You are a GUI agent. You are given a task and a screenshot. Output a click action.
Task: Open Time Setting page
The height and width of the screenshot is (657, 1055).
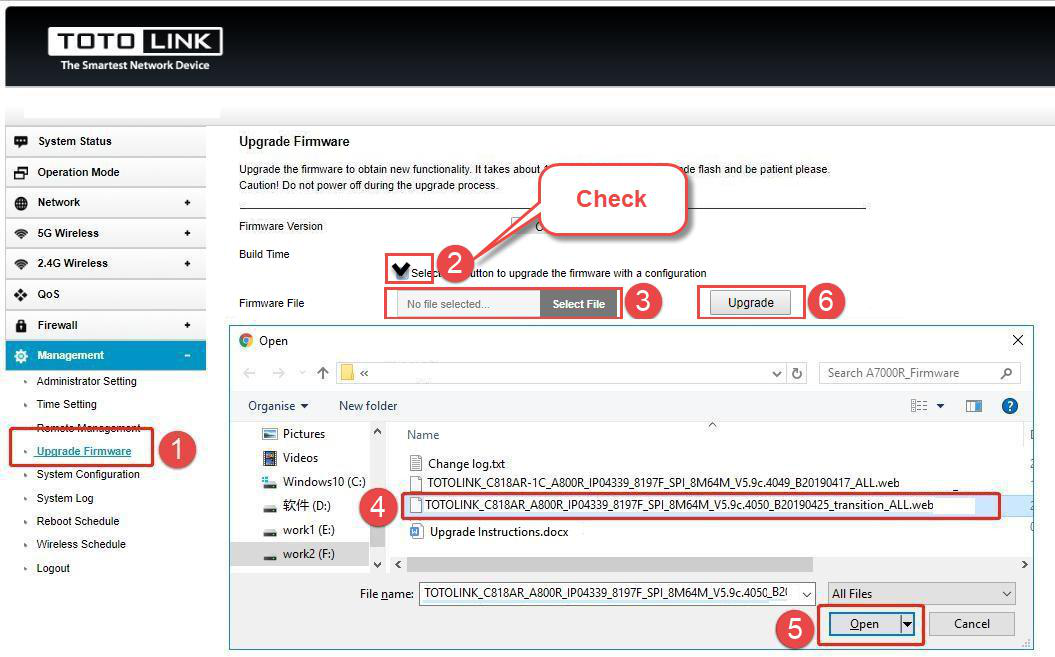pos(67,405)
